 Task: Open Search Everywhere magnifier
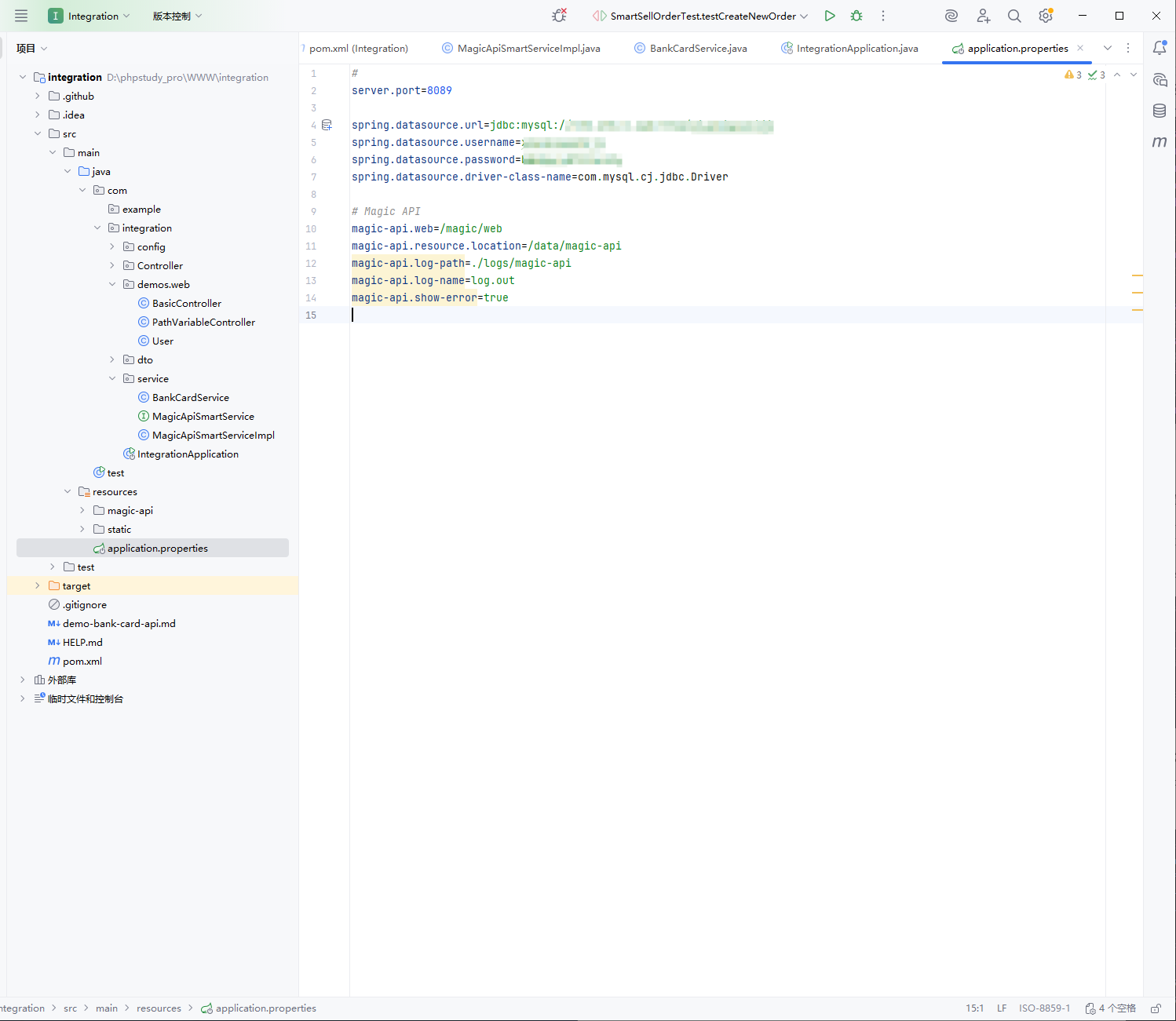click(x=1014, y=16)
